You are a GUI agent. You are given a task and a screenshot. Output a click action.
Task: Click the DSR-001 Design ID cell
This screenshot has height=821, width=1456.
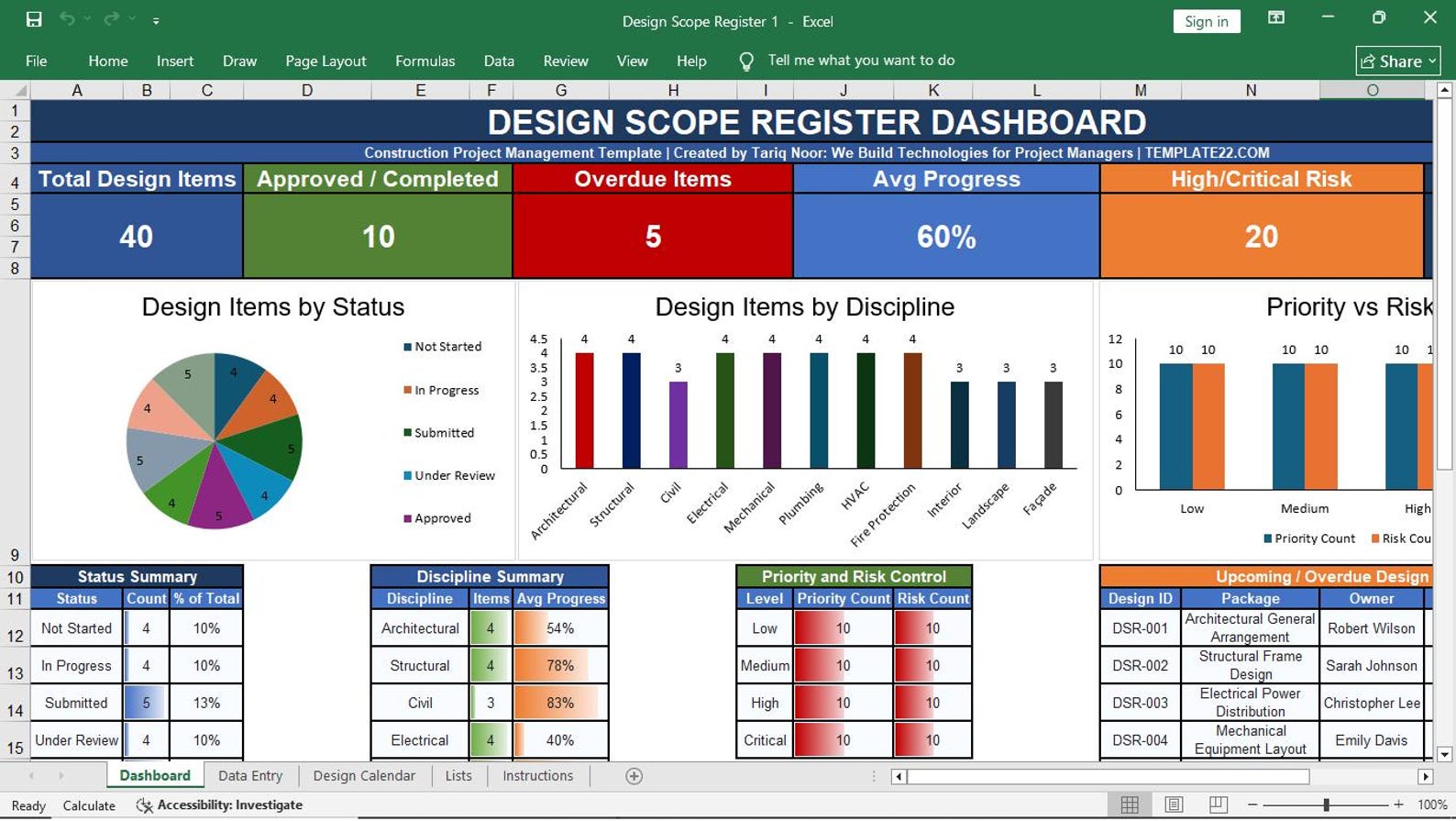[x=1140, y=628]
